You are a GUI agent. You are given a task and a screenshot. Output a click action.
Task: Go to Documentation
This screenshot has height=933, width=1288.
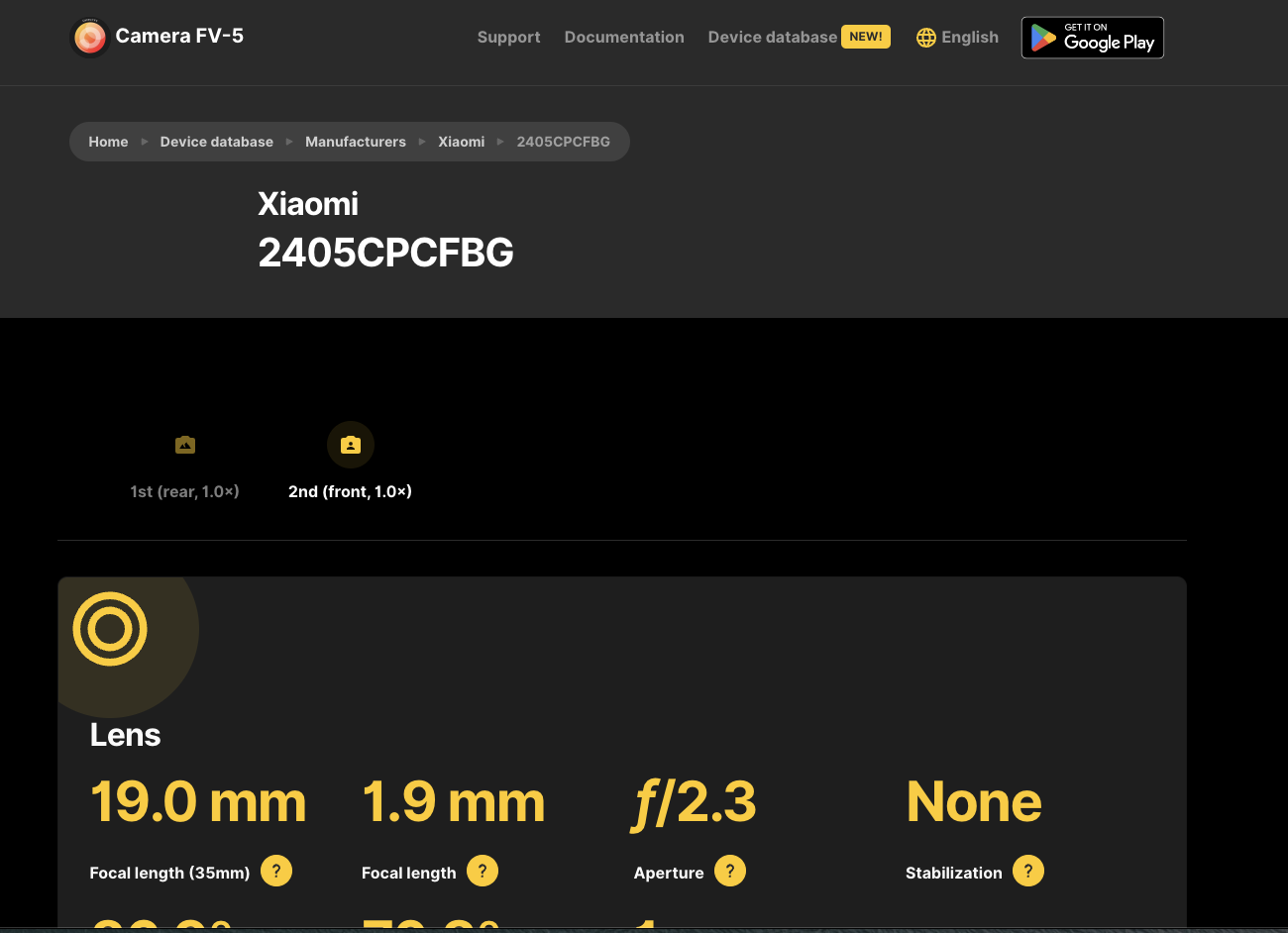click(x=624, y=37)
